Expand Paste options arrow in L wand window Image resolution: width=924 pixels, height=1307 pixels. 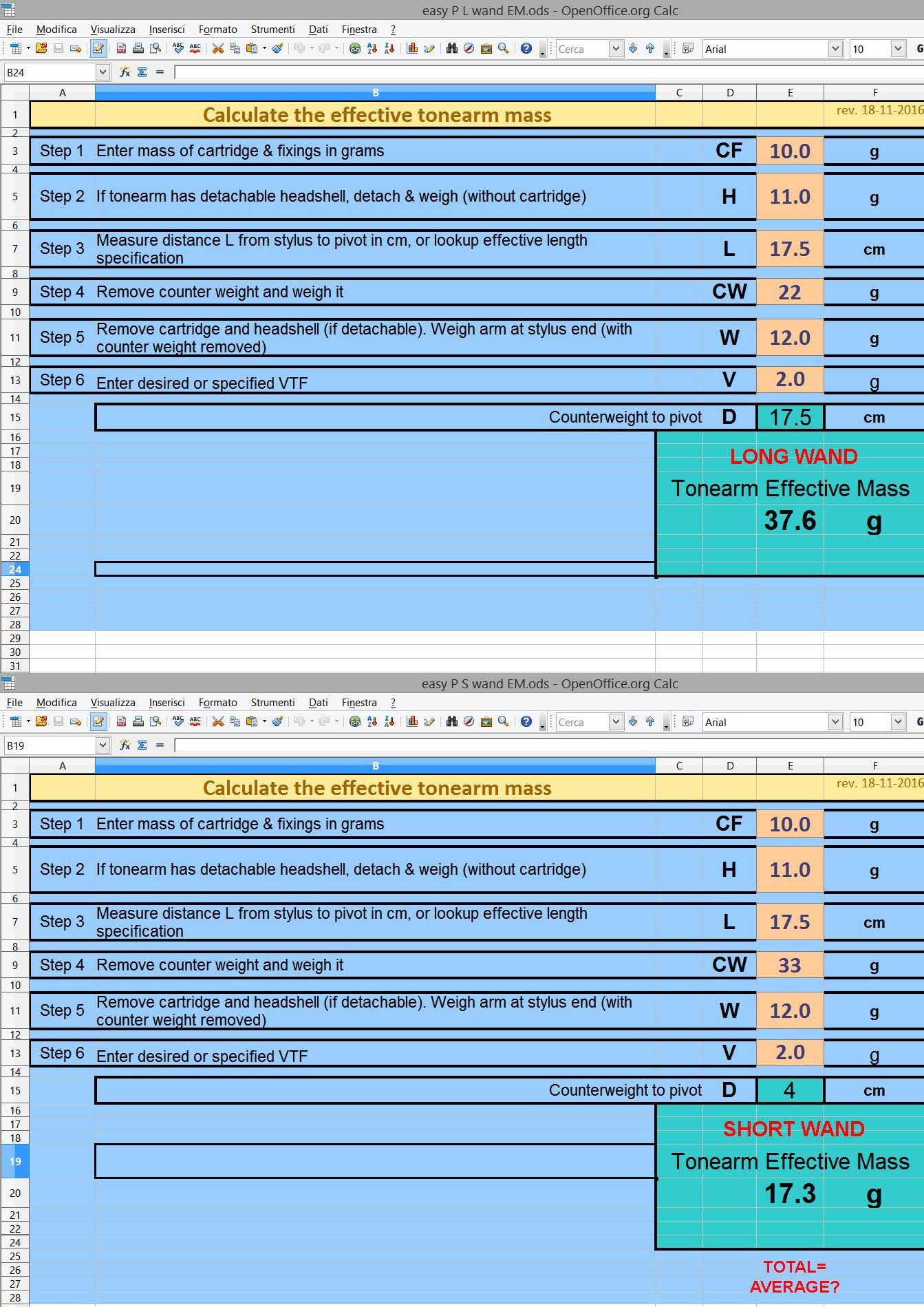tap(264, 49)
